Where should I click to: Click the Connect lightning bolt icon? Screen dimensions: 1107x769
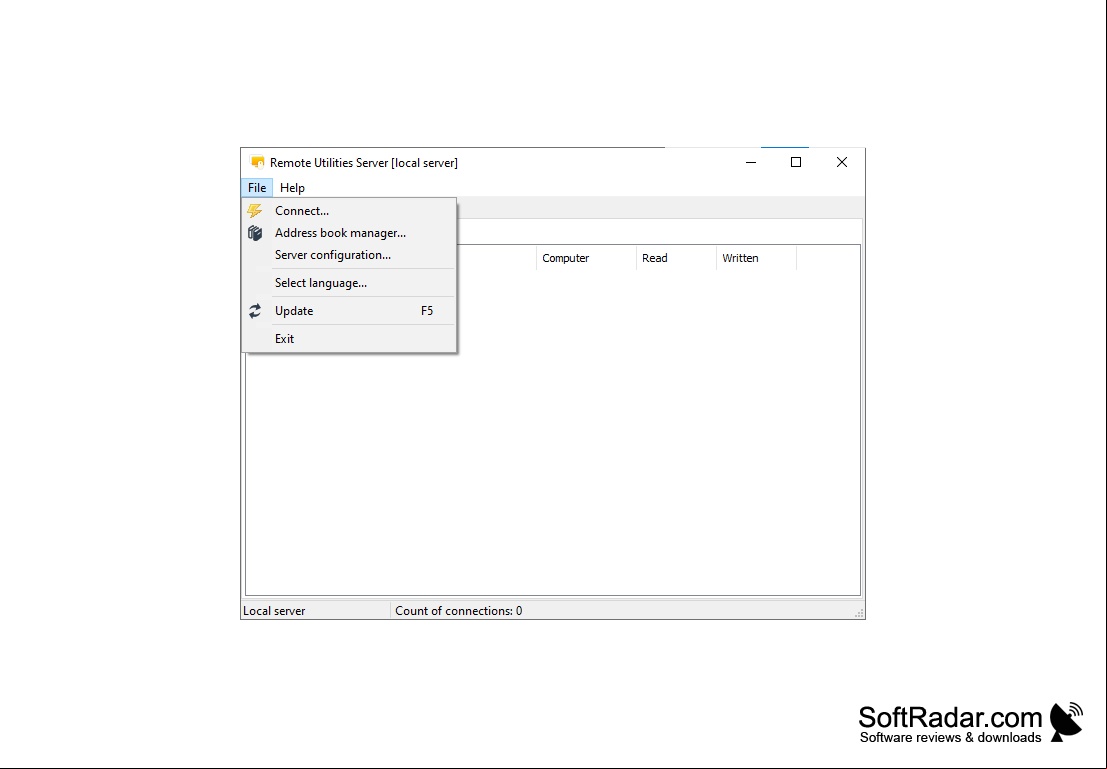[x=254, y=210]
